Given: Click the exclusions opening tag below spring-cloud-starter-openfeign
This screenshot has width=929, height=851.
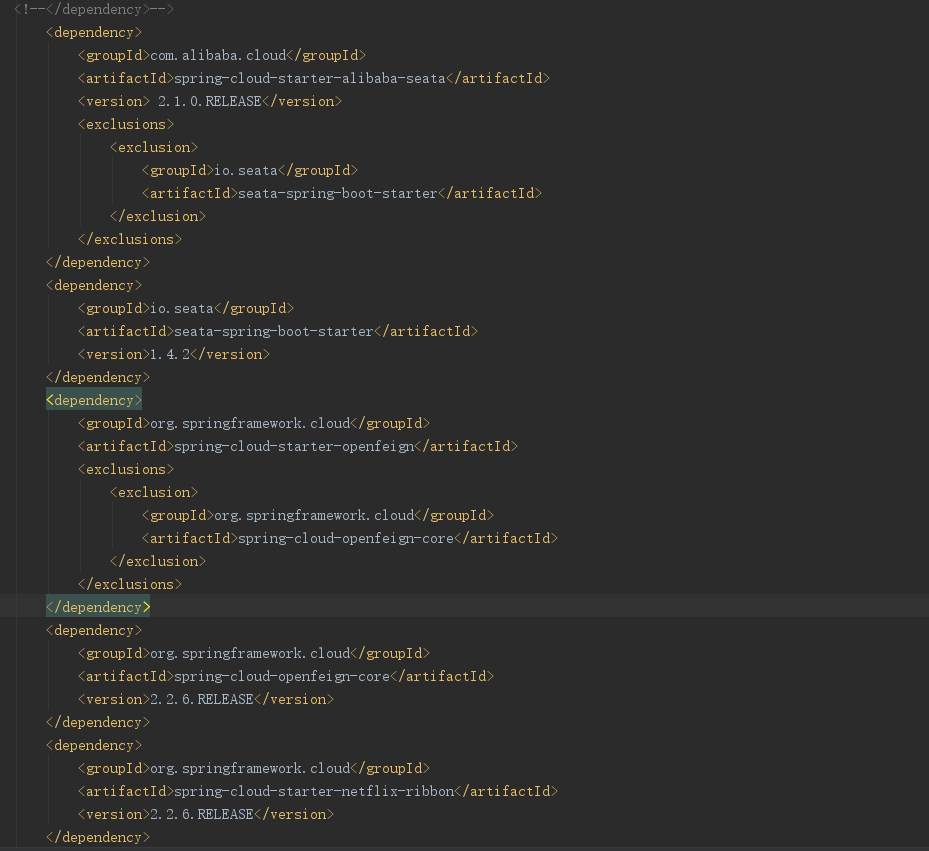Looking at the screenshot, I should coord(126,469).
